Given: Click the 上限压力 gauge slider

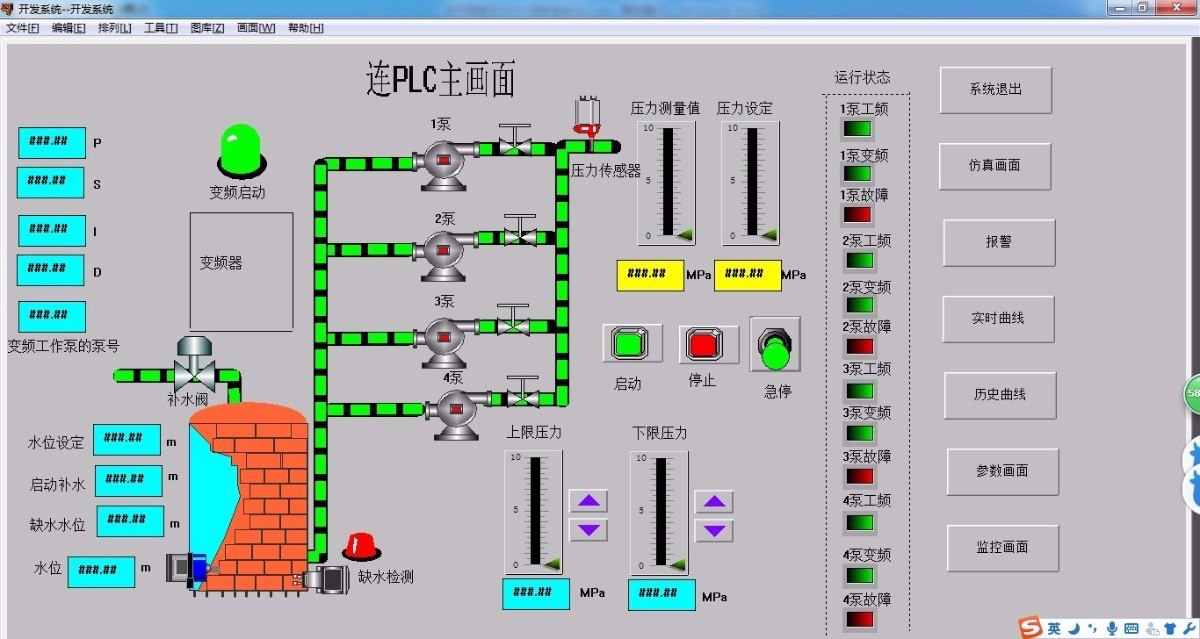Looking at the screenshot, I should pyautogui.click(x=534, y=512).
